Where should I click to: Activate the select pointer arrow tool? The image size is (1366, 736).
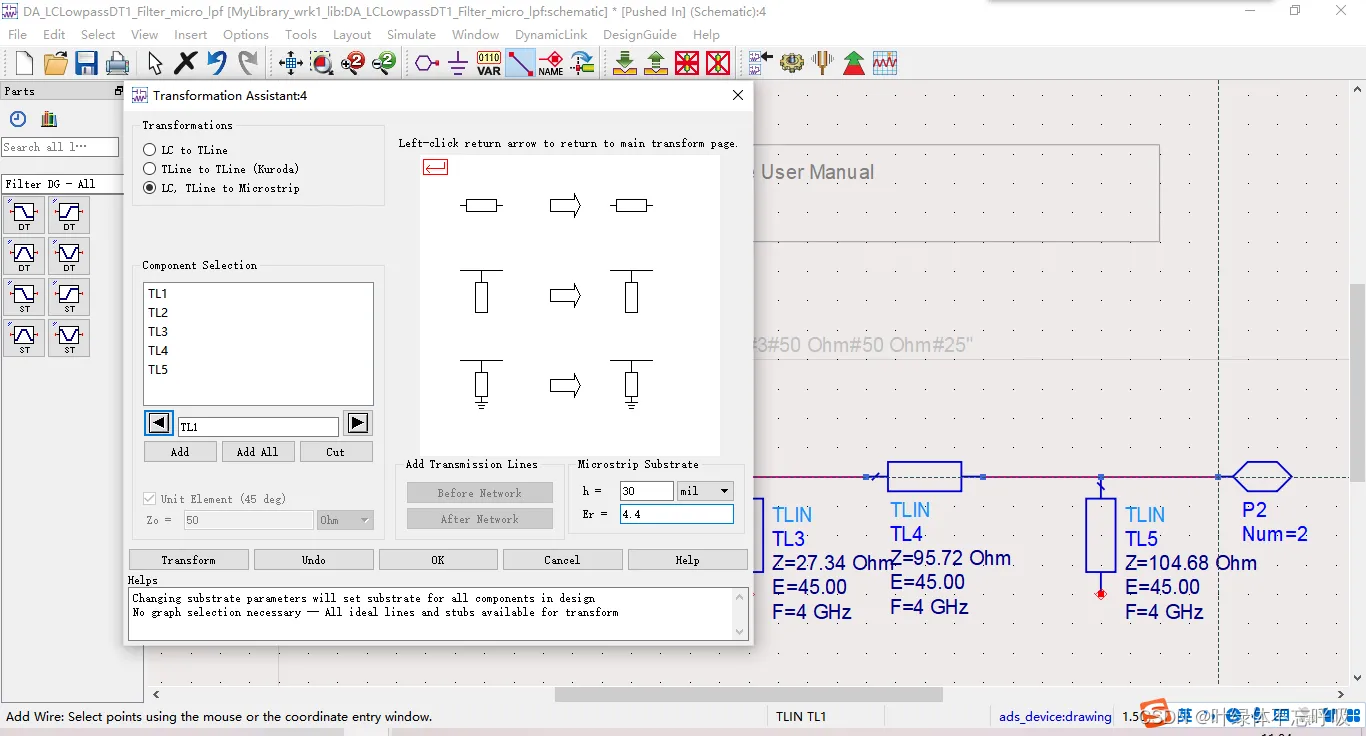pyautogui.click(x=155, y=64)
